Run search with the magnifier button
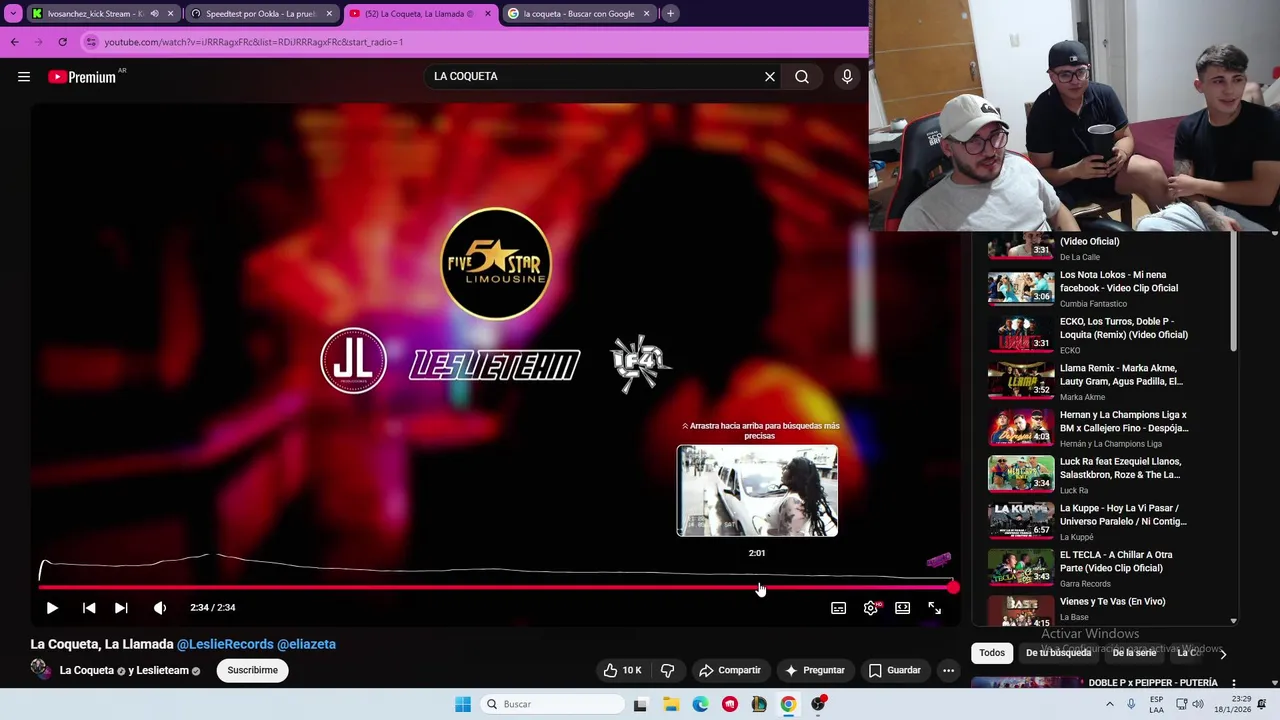The height and width of the screenshot is (720, 1280). (x=802, y=76)
